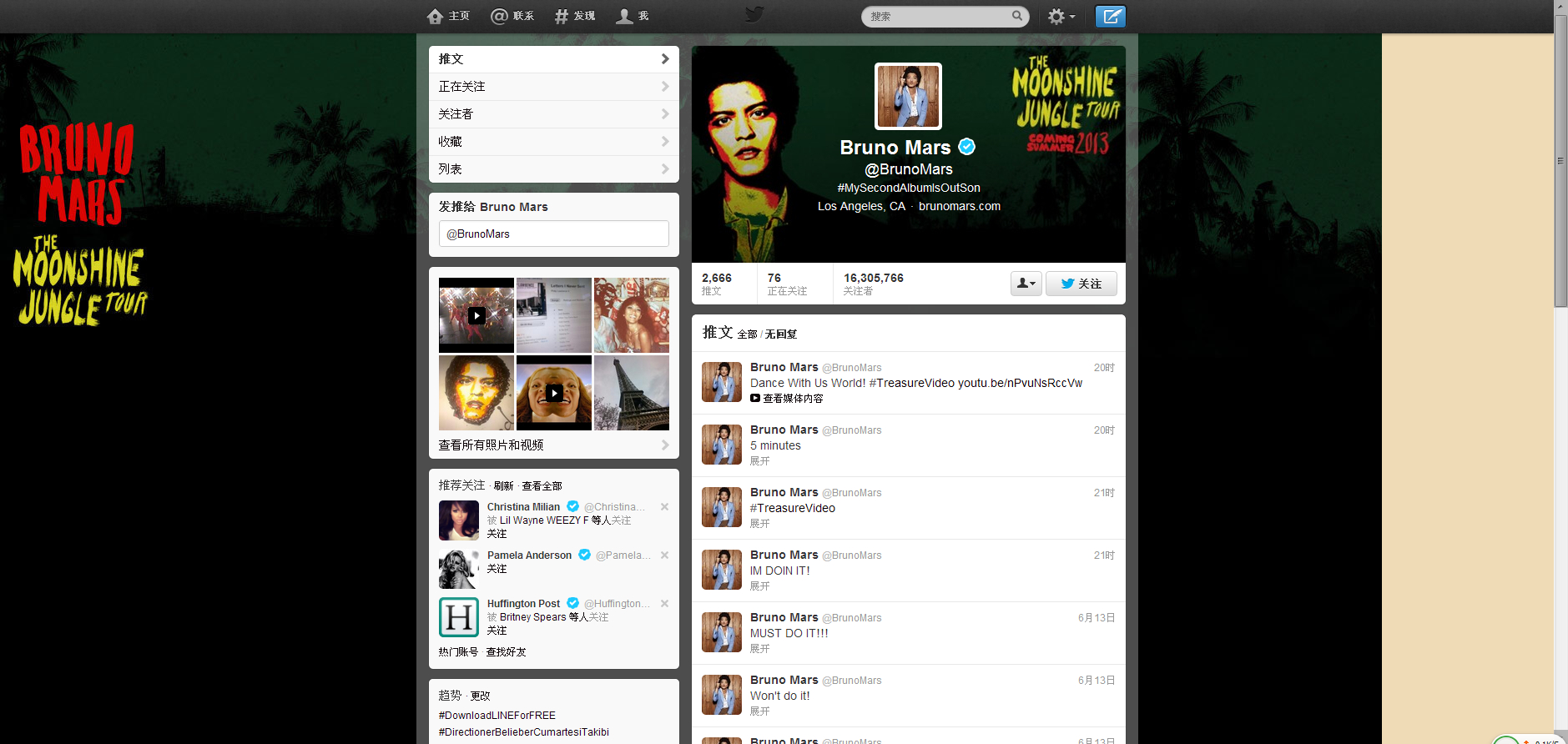
Task: View the 76 正在关注 count
Action: pyautogui.click(x=787, y=284)
